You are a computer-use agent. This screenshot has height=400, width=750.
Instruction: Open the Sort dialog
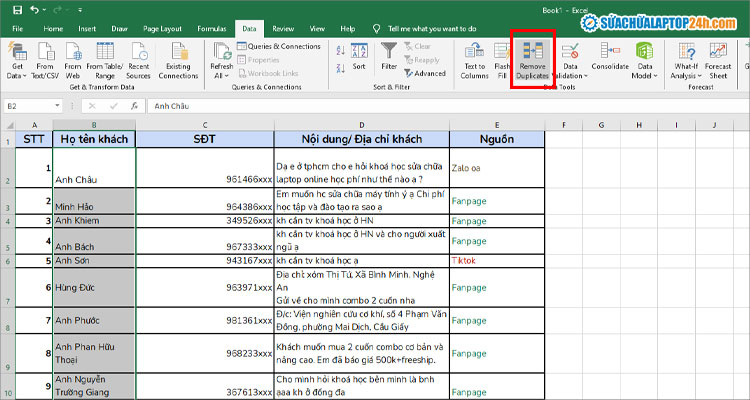tap(359, 56)
